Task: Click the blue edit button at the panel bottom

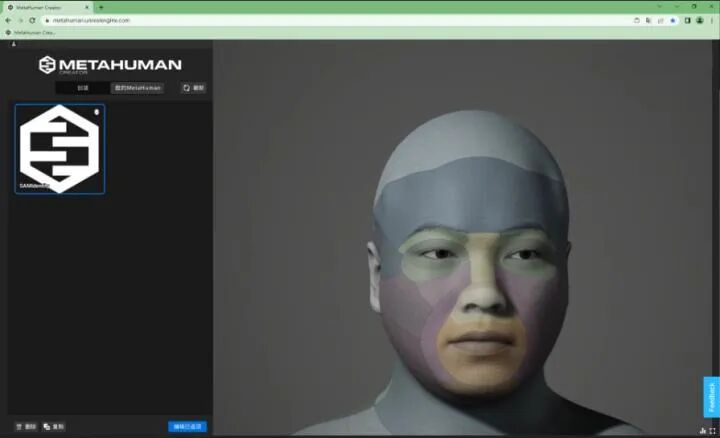Action: (x=187, y=427)
